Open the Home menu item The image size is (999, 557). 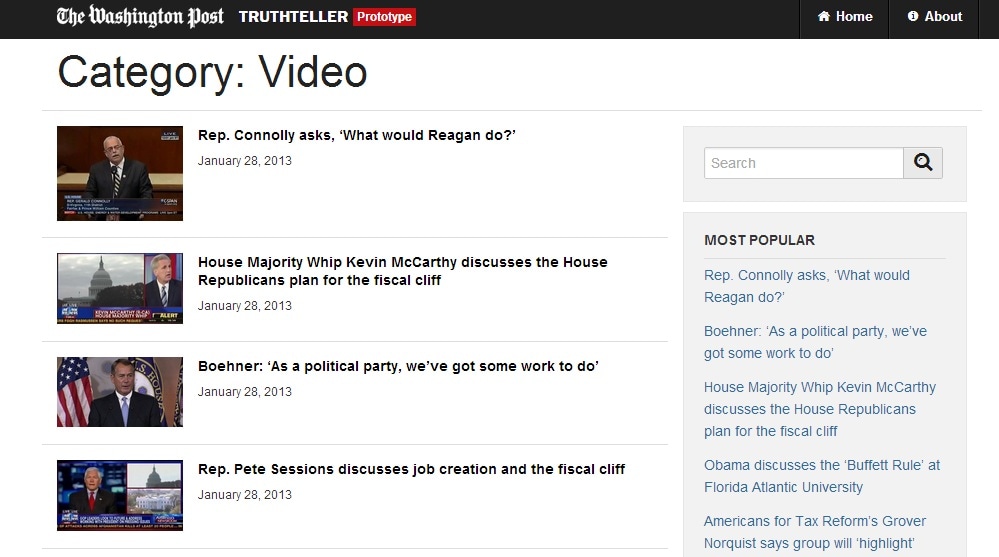pos(845,17)
